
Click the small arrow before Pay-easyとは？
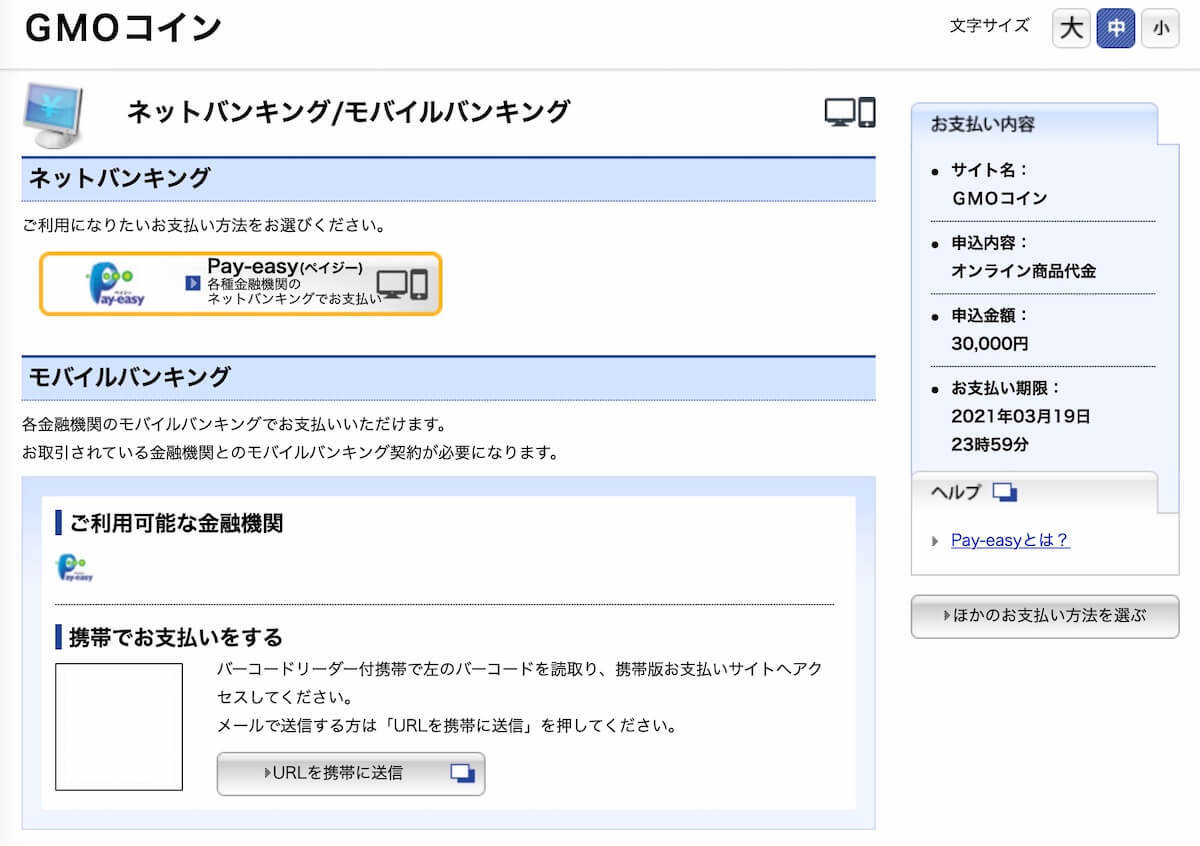(x=935, y=541)
